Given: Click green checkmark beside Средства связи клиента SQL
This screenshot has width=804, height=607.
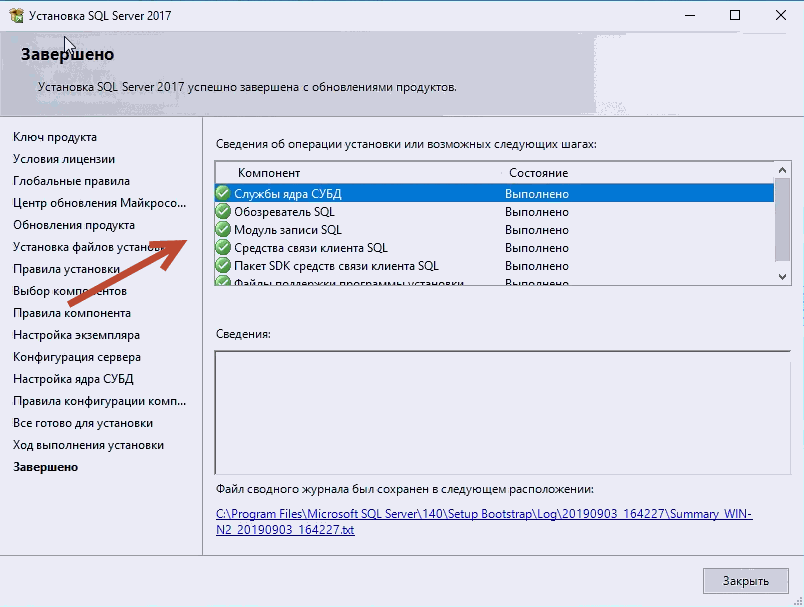Looking at the screenshot, I should (x=223, y=248).
